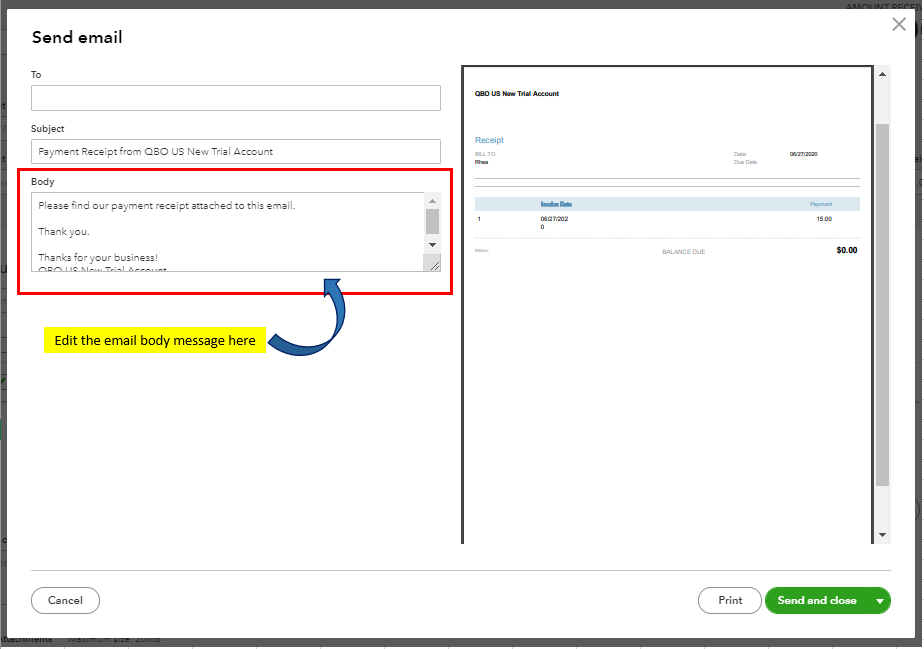The image size is (924, 649).
Task: Click inside the email Body text area
Action: [x=227, y=232]
